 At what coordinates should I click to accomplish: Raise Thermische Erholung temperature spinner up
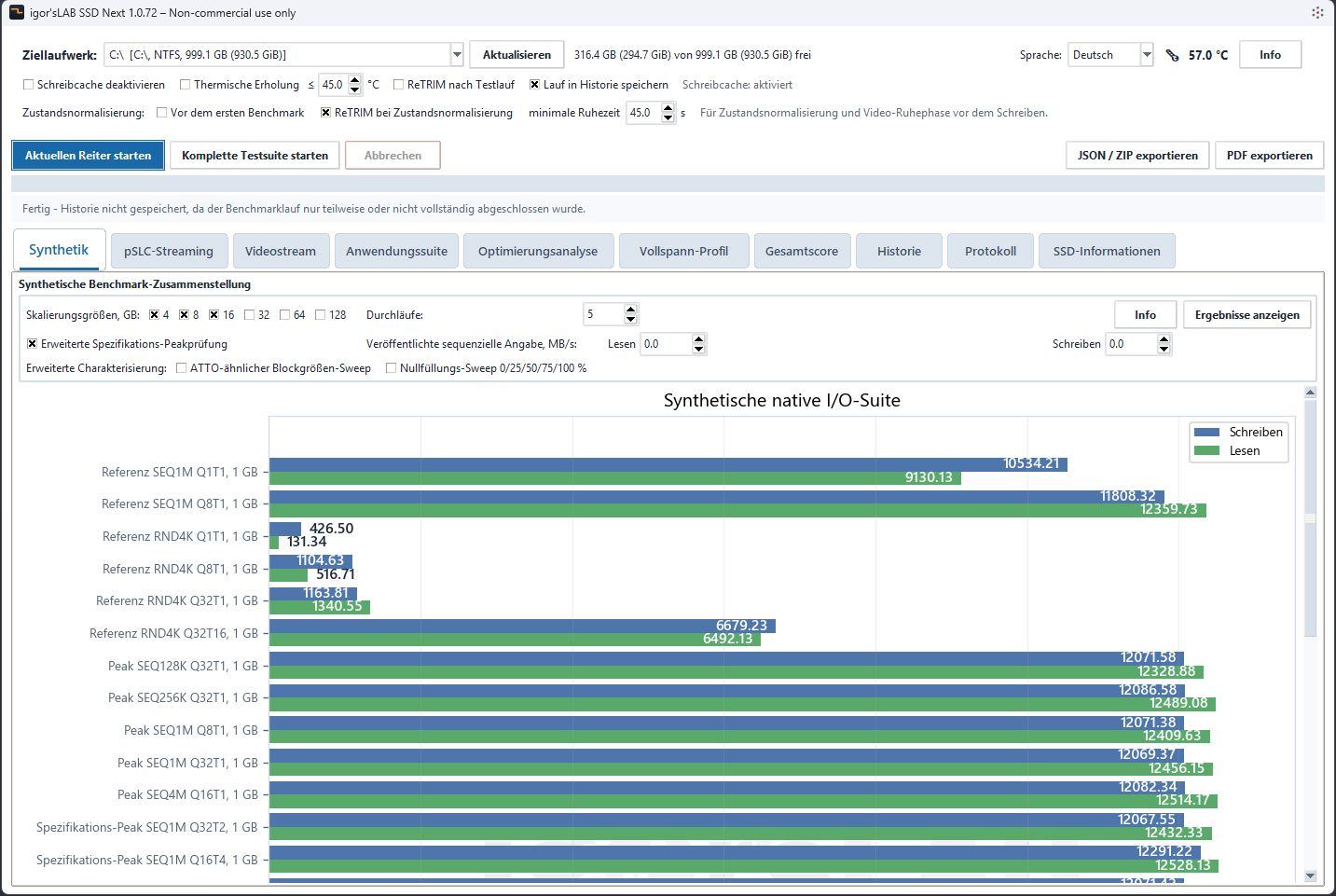[x=354, y=79]
